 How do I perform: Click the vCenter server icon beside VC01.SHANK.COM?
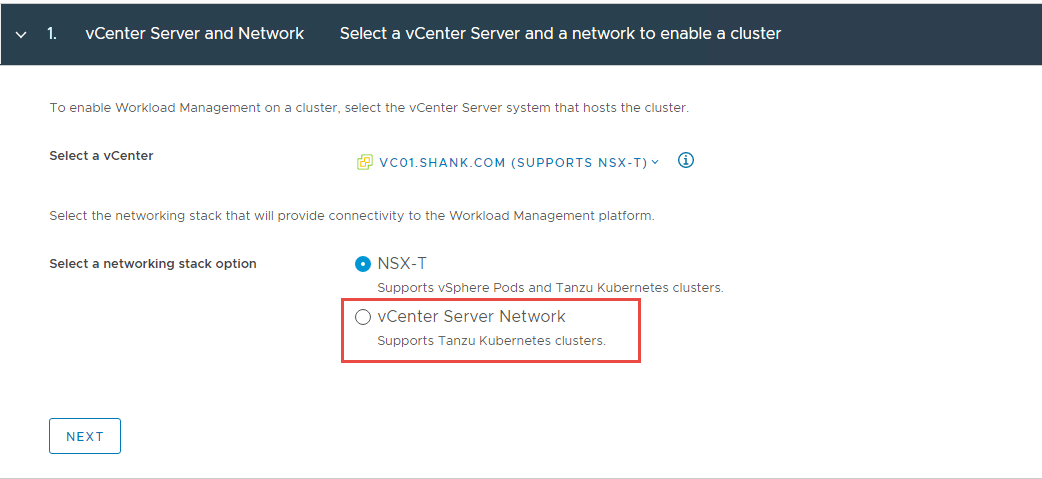tap(364, 162)
